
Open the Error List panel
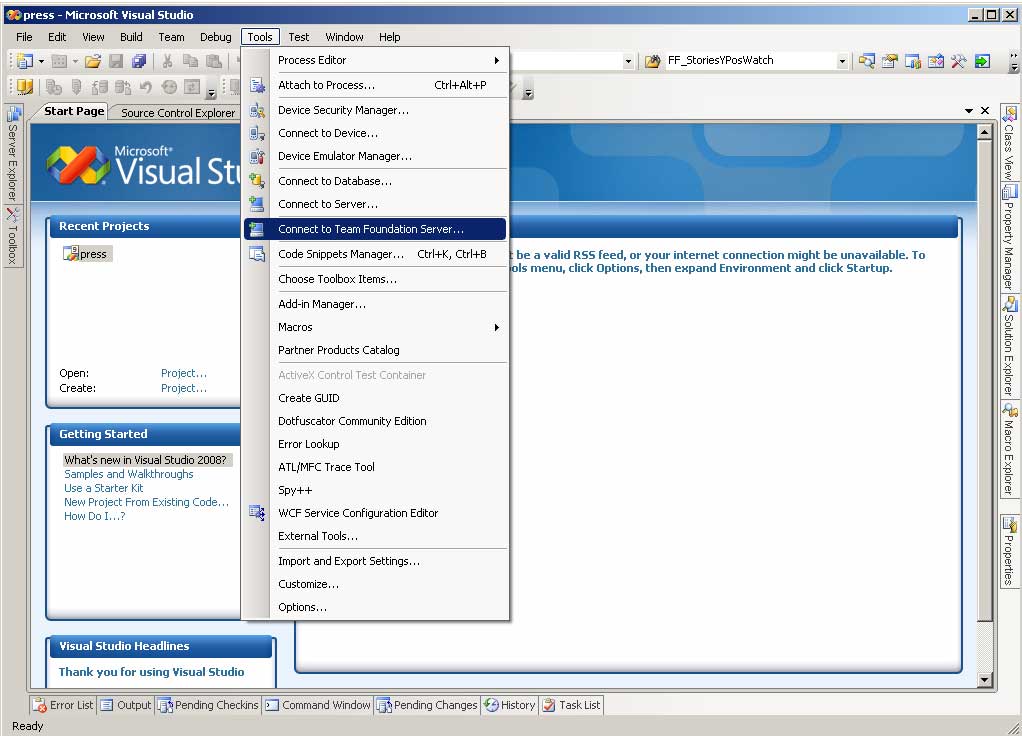pos(62,705)
